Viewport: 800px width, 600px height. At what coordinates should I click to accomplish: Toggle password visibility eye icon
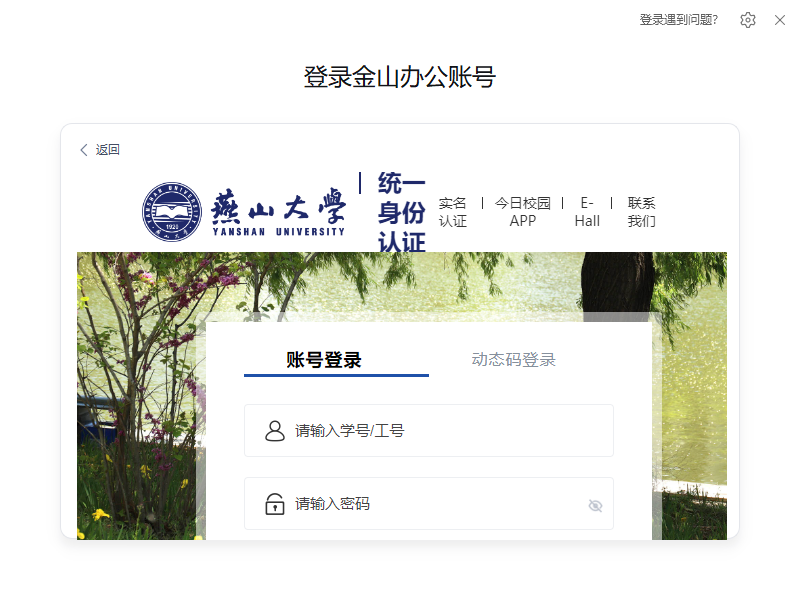[x=595, y=506]
